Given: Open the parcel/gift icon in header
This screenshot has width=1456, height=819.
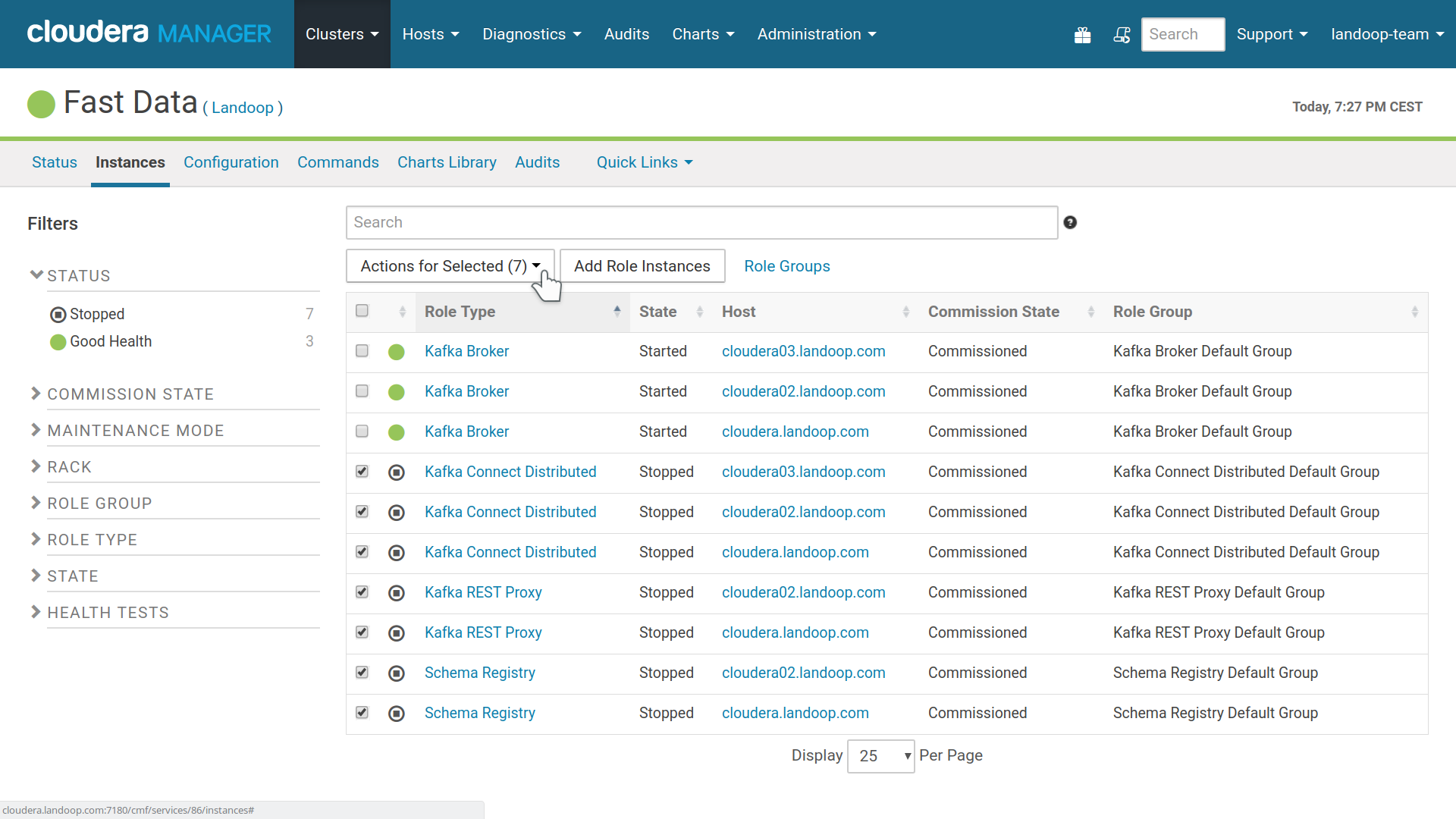Looking at the screenshot, I should pyautogui.click(x=1082, y=35).
